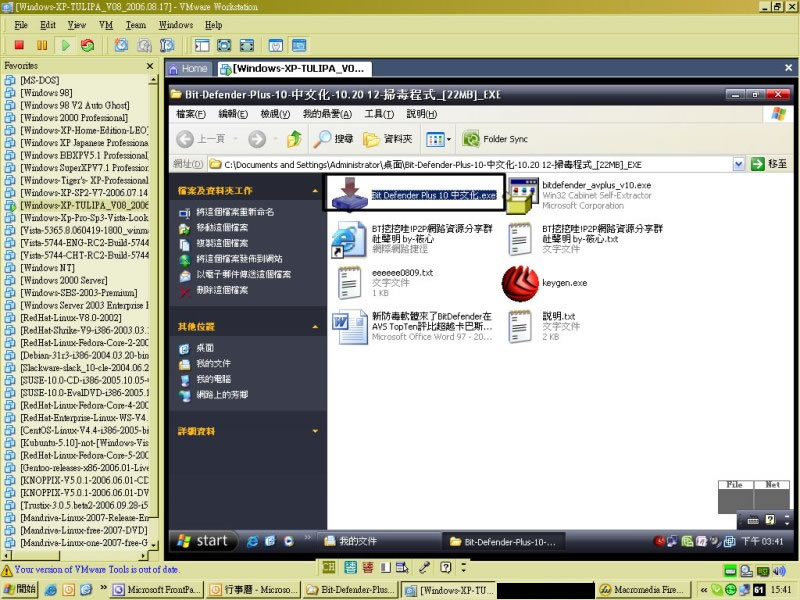Expand the 詳細資料 panel

pyautogui.click(x=315, y=431)
